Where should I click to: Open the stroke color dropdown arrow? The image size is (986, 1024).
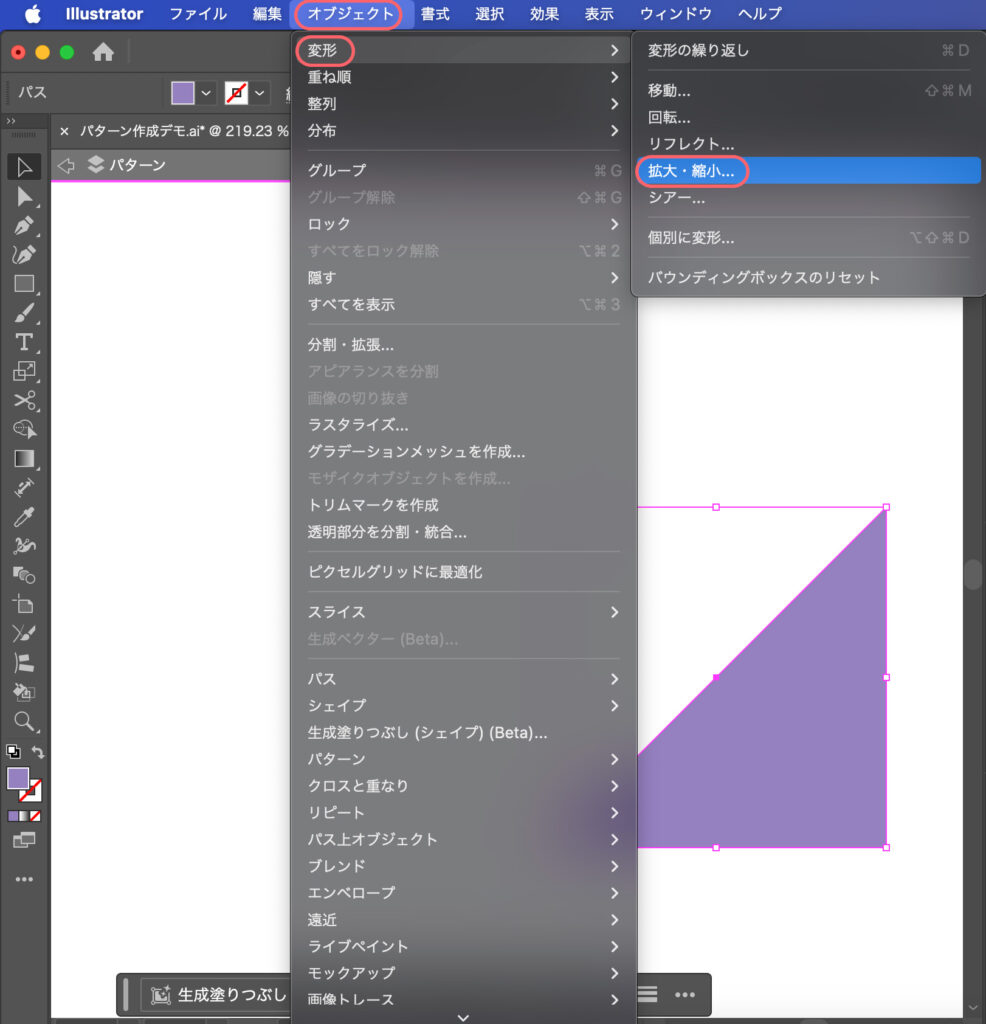click(x=260, y=93)
